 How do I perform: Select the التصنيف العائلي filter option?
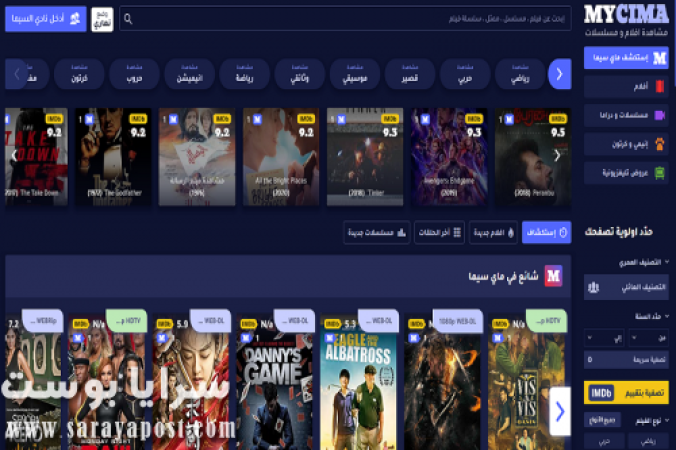click(x=626, y=287)
